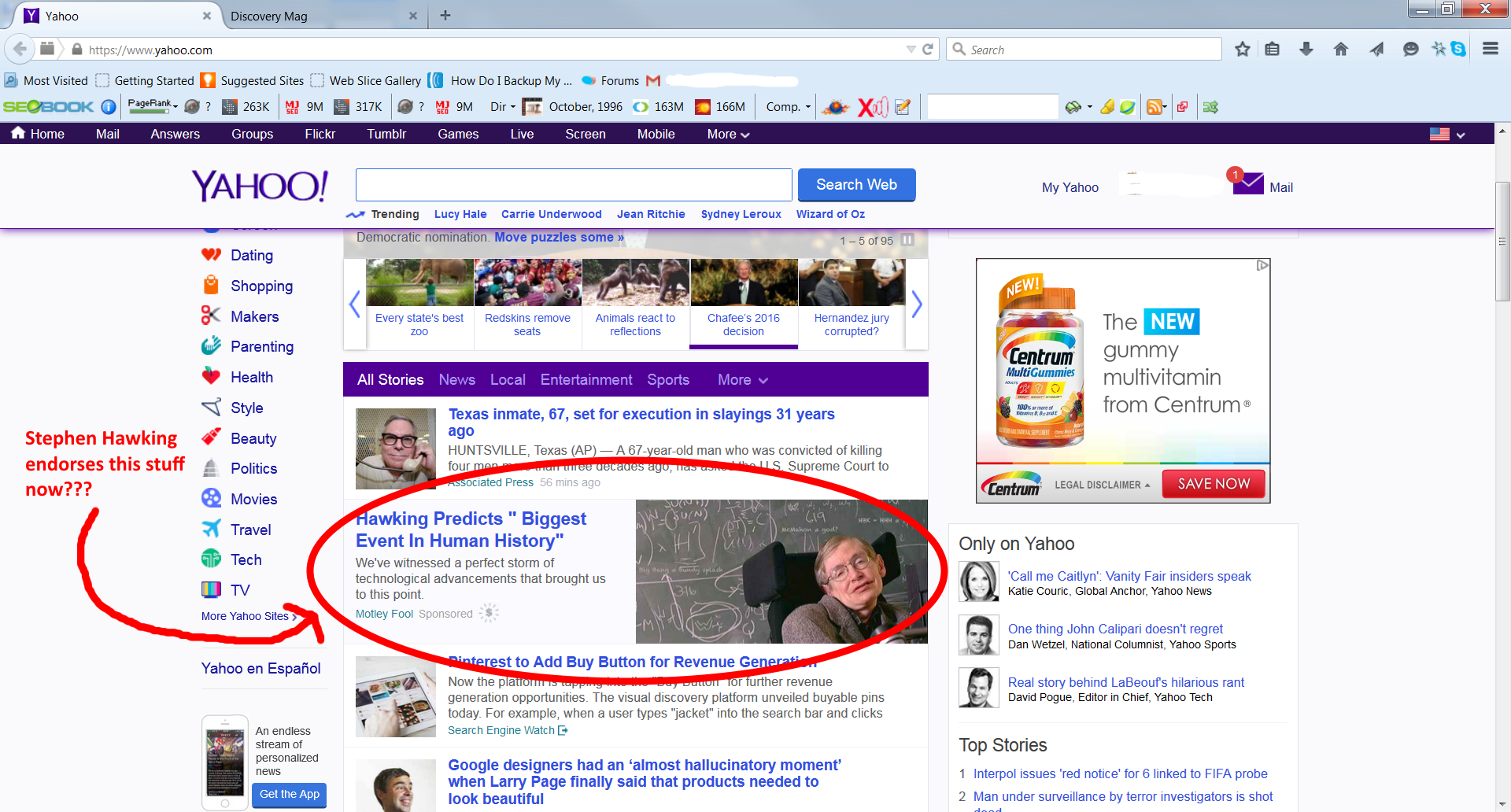Open the Comp. dropdown in SEO toolbar
The image size is (1511, 812).
pyautogui.click(x=788, y=106)
